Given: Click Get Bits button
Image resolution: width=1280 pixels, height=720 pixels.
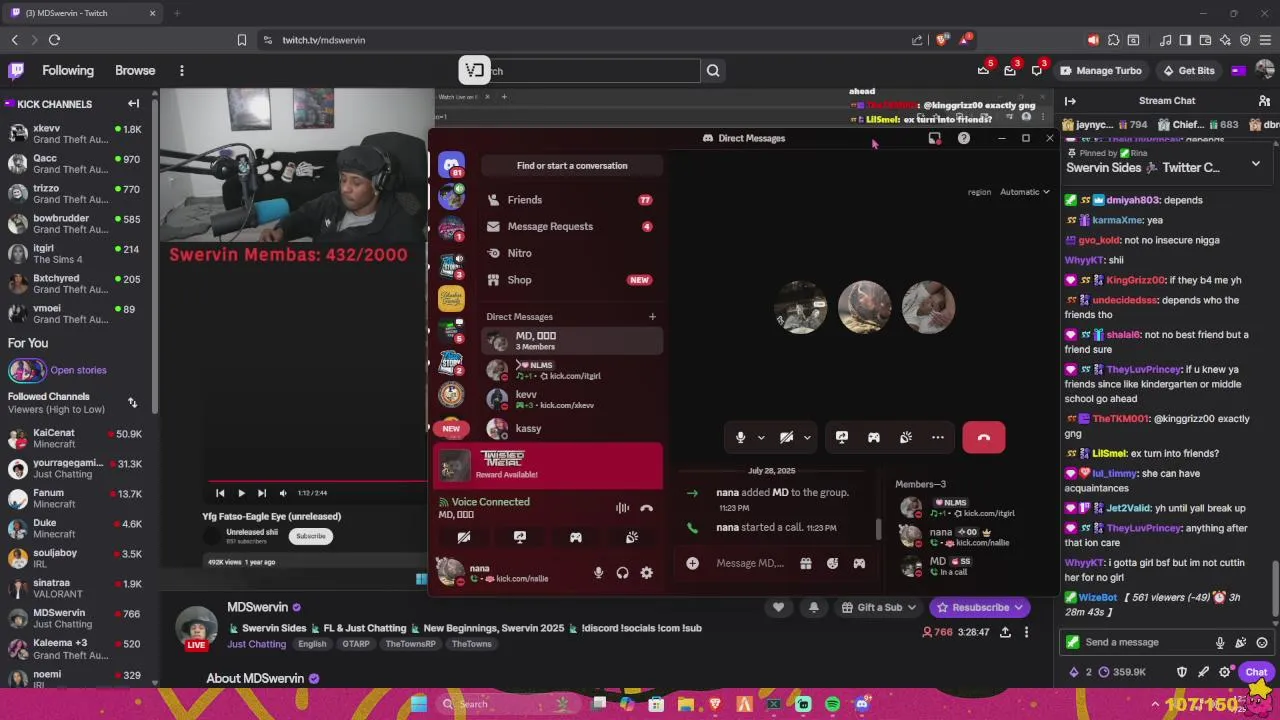Looking at the screenshot, I should (1188, 71).
